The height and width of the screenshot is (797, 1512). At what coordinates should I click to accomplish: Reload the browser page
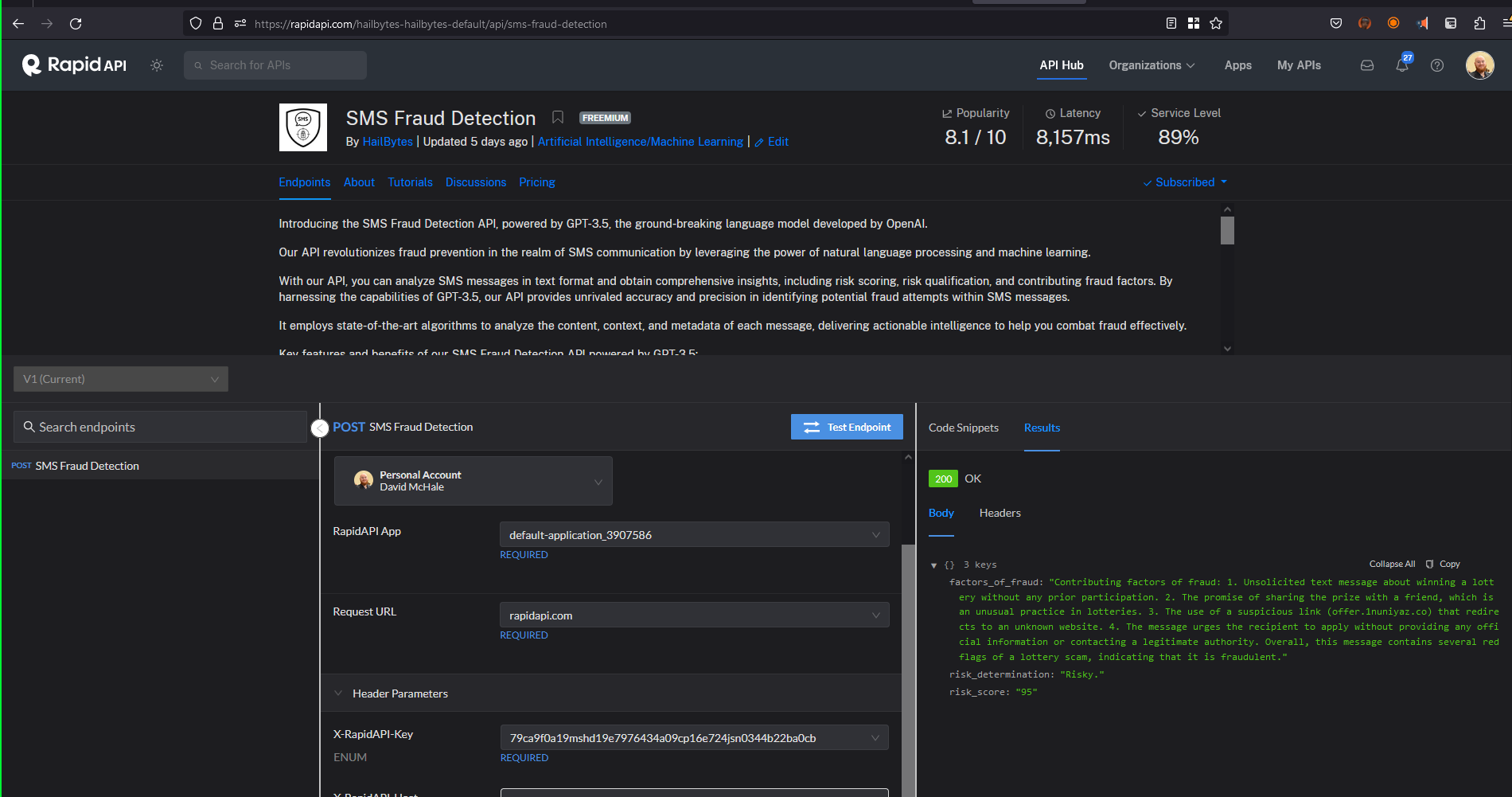[x=76, y=24]
